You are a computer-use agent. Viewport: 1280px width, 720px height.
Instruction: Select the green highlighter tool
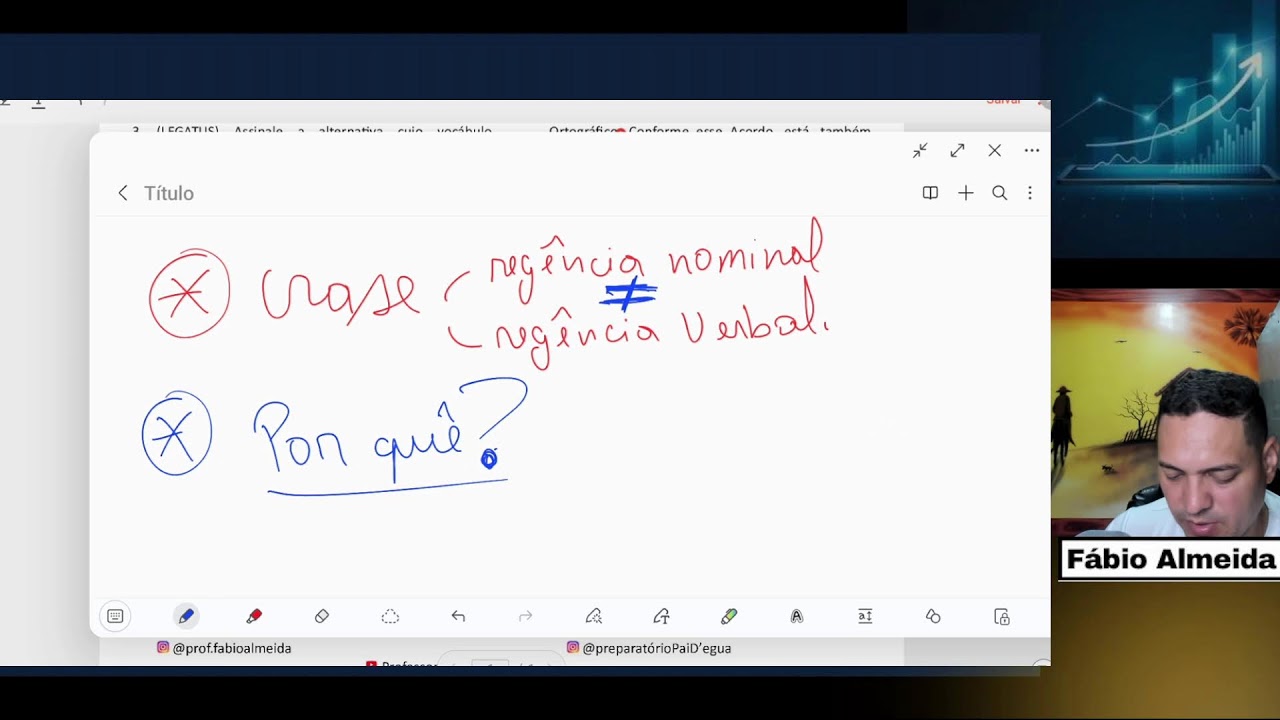729,616
